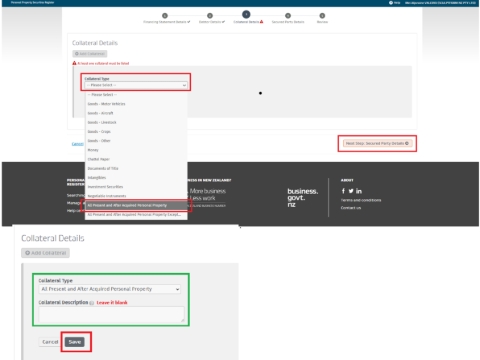The image size is (480, 360).
Task: Select 'Negotiable Instruments' option
Action: 136,196
